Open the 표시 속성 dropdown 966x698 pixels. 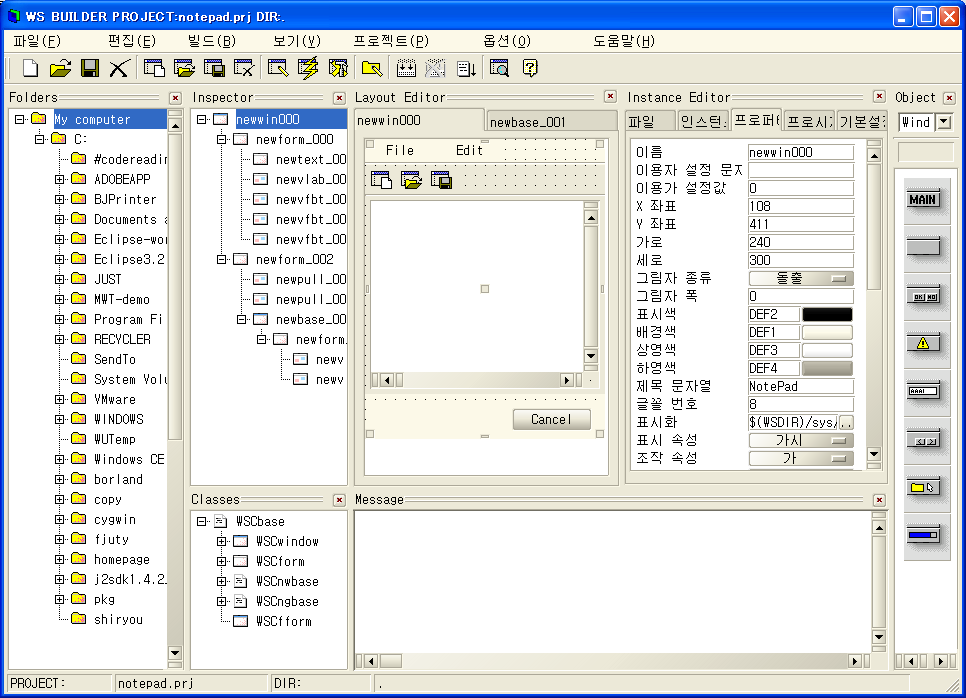pyautogui.click(x=801, y=440)
